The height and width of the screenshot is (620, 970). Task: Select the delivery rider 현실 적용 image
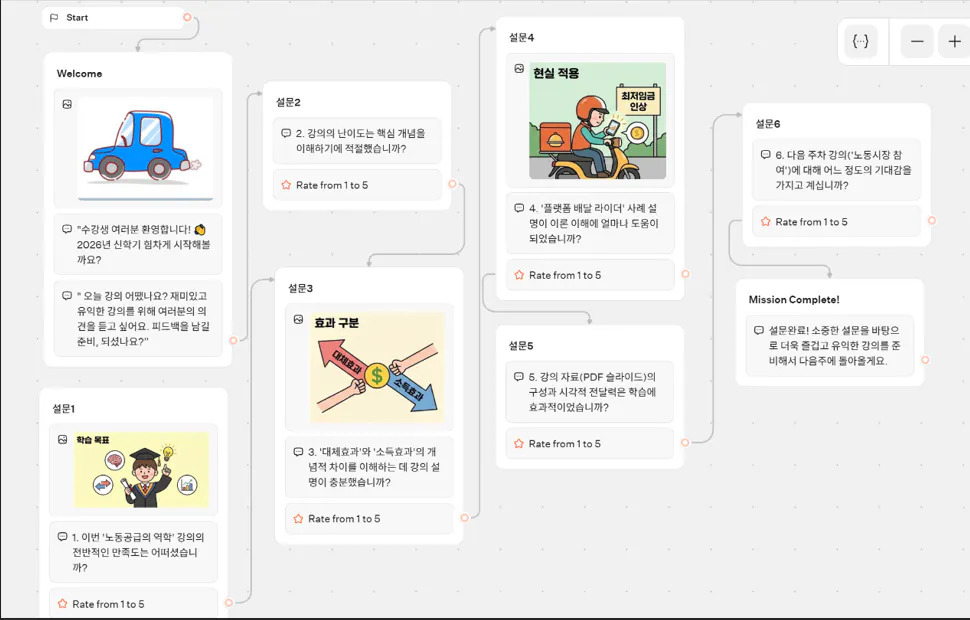598,121
